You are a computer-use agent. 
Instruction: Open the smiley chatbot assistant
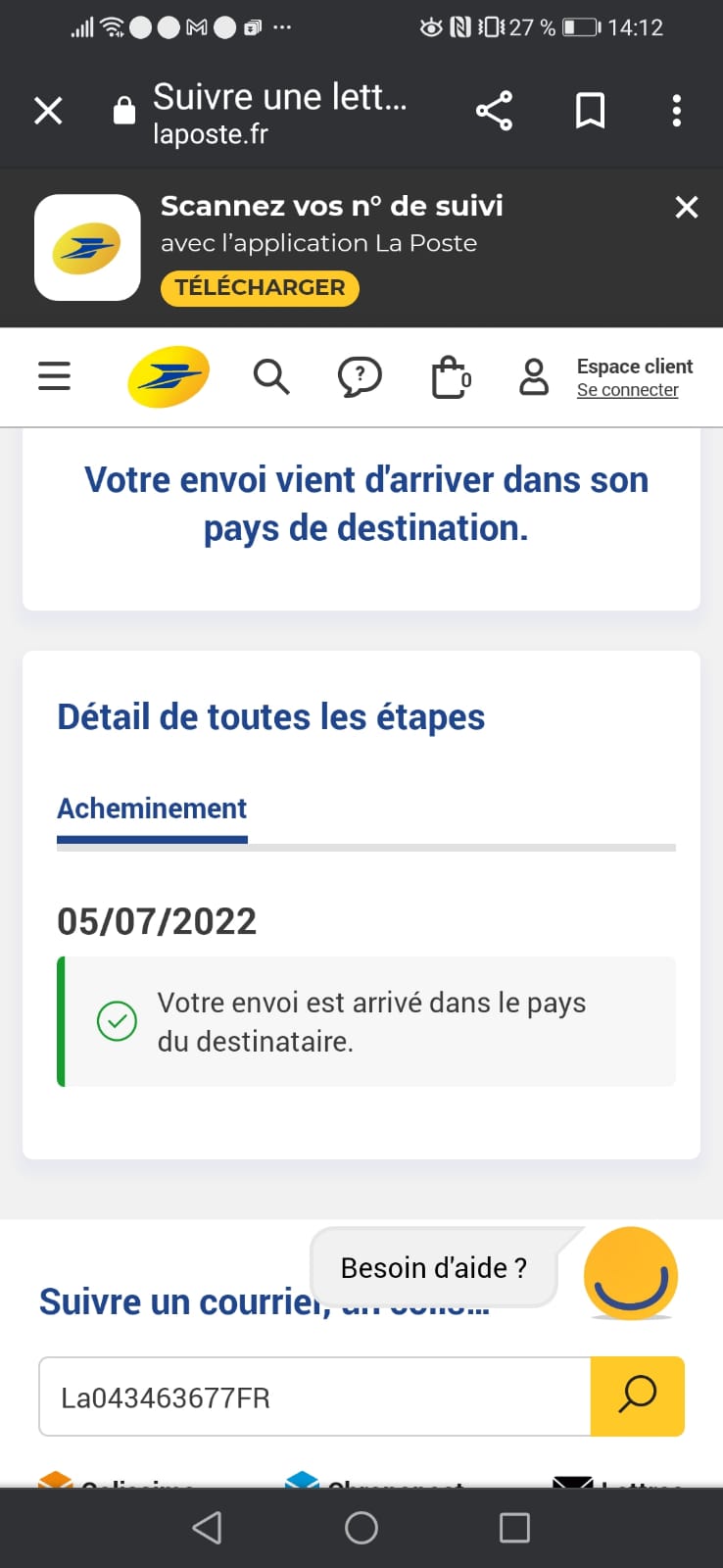click(630, 1273)
